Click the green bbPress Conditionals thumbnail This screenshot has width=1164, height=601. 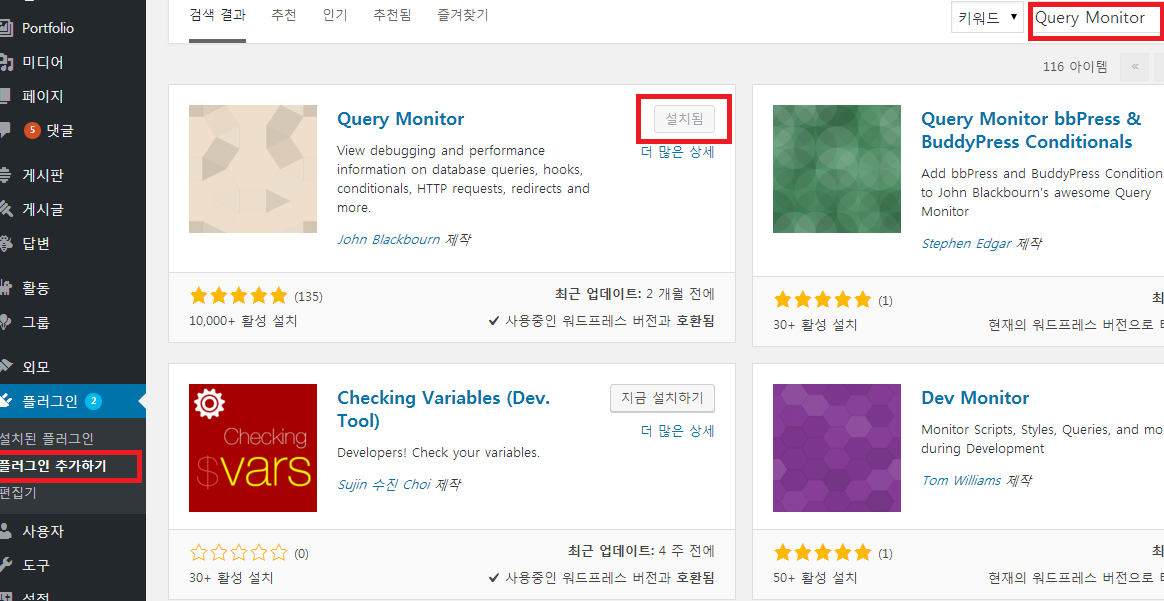coord(837,168)
